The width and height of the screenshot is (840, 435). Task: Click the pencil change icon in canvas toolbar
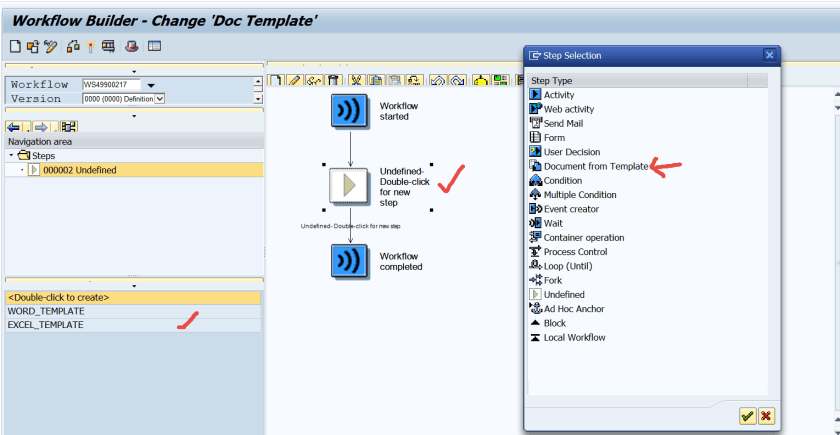(294, 80)
